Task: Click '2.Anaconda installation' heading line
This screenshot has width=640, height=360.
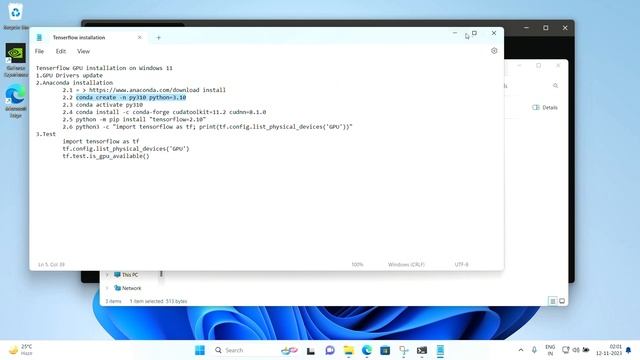Action: coord(74,83)
